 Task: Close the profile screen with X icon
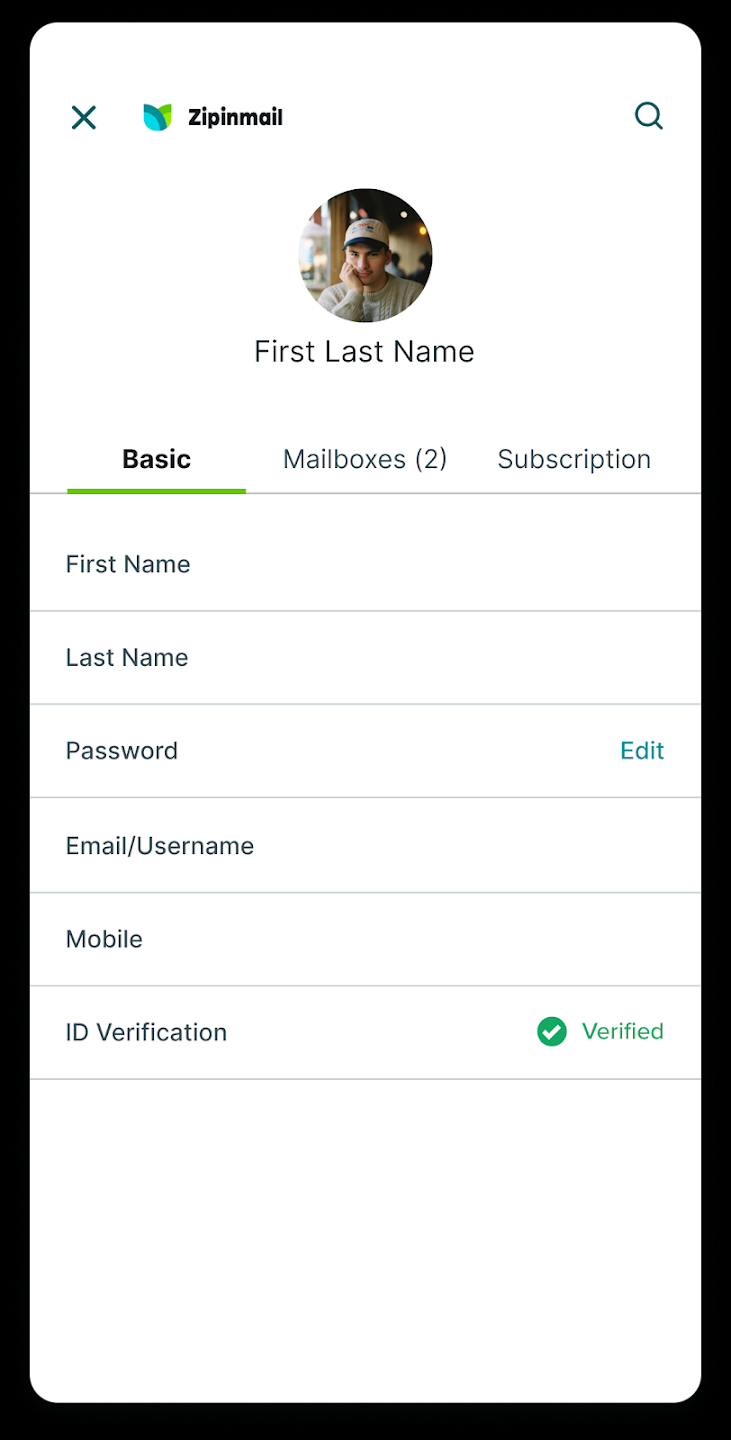[84, 118]
